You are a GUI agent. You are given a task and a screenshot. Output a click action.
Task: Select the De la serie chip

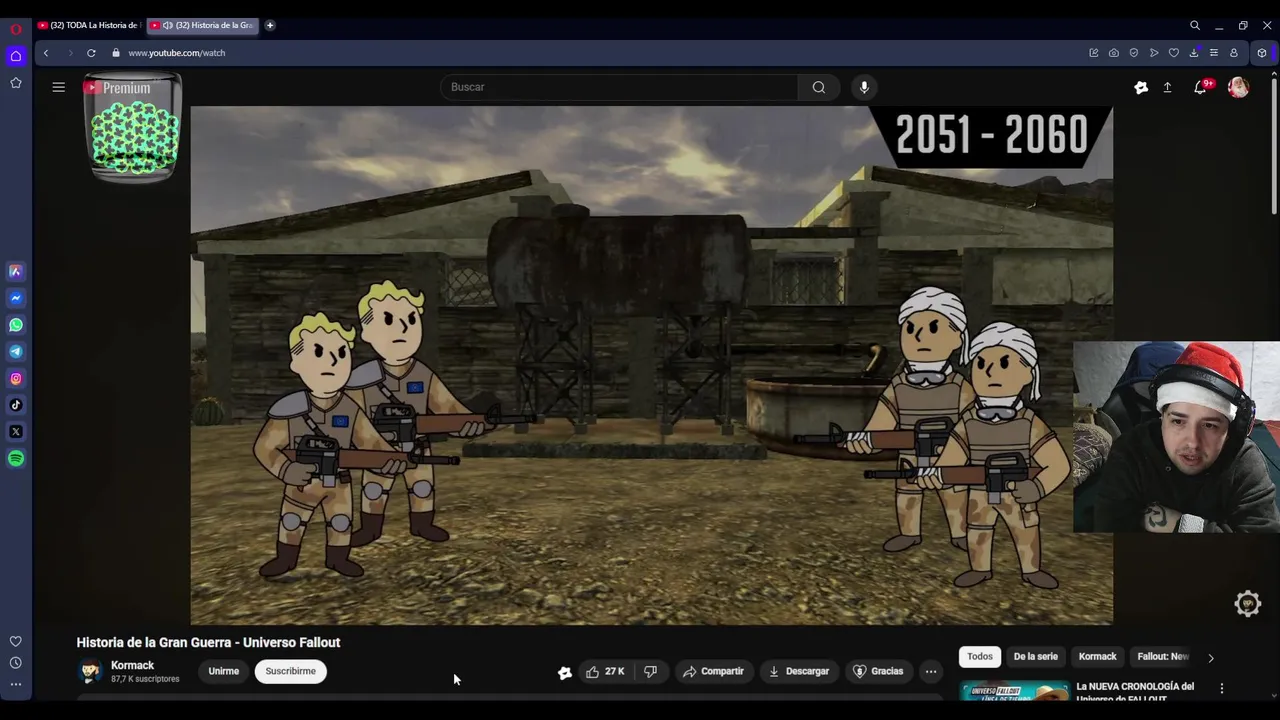coord(1036,656)
